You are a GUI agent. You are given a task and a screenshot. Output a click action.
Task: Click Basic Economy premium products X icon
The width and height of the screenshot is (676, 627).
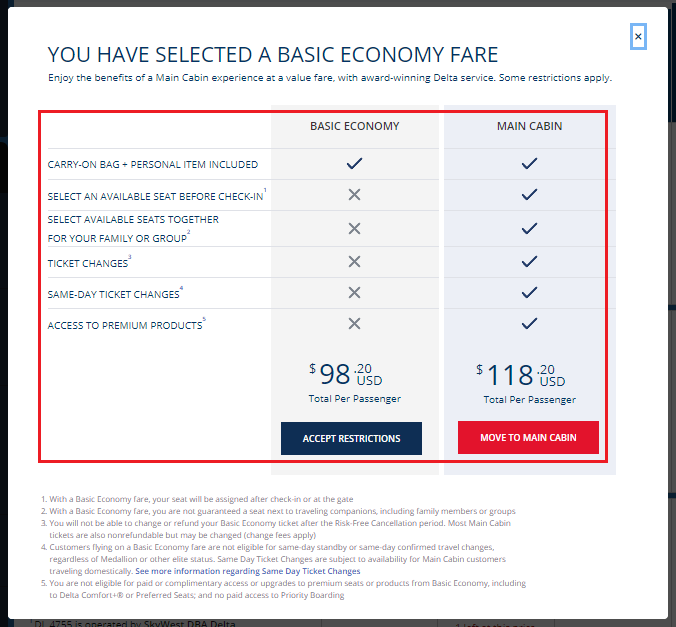coord(353,324)
